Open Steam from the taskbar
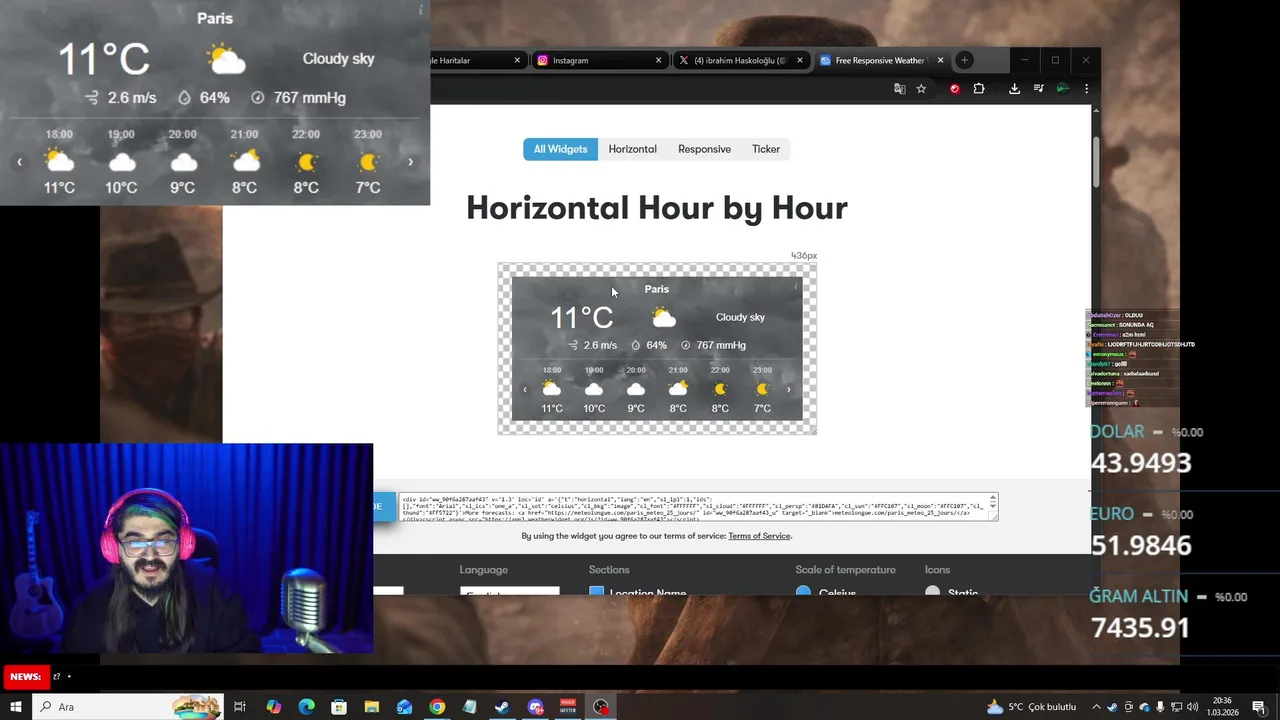Image resolution: width=1280 pixels, height=720 pixels. coord(502,707)
